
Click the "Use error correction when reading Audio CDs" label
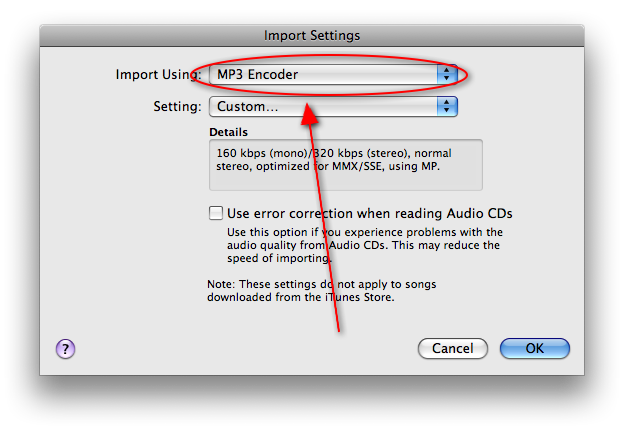pyautogui.click(x=369, y=214)
